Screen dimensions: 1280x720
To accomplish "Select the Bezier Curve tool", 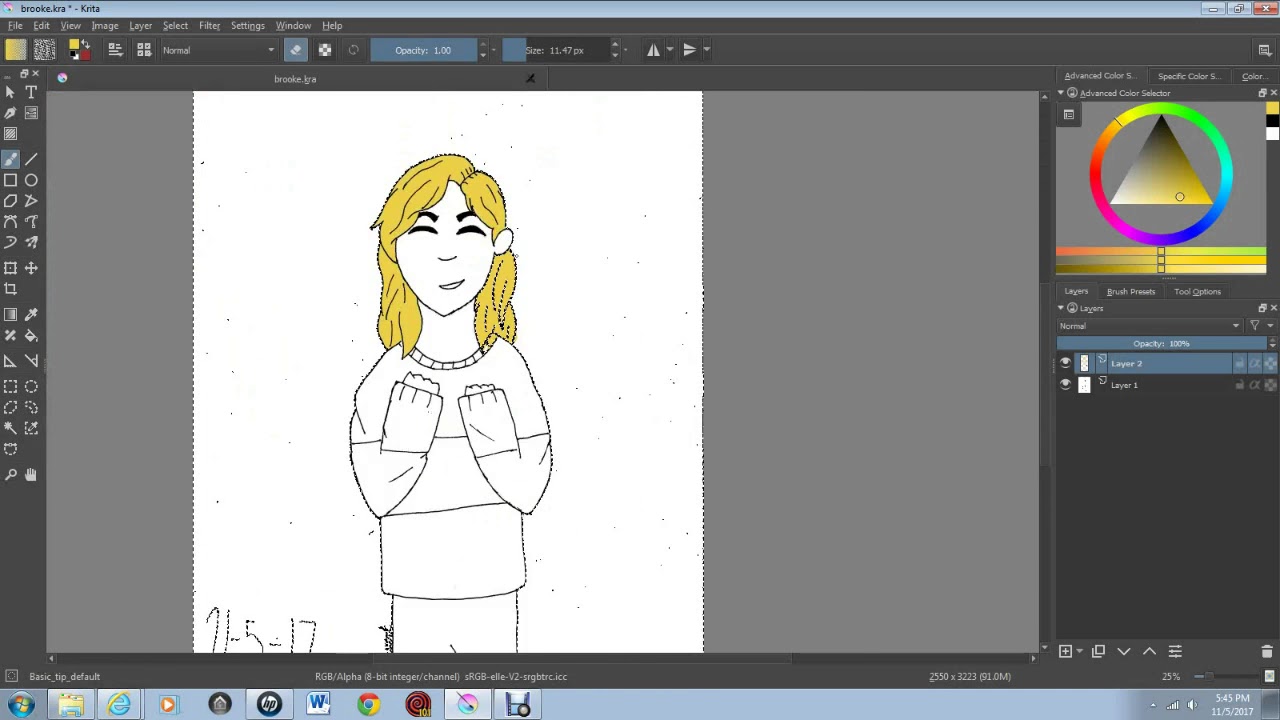I will tap(10, 222).
